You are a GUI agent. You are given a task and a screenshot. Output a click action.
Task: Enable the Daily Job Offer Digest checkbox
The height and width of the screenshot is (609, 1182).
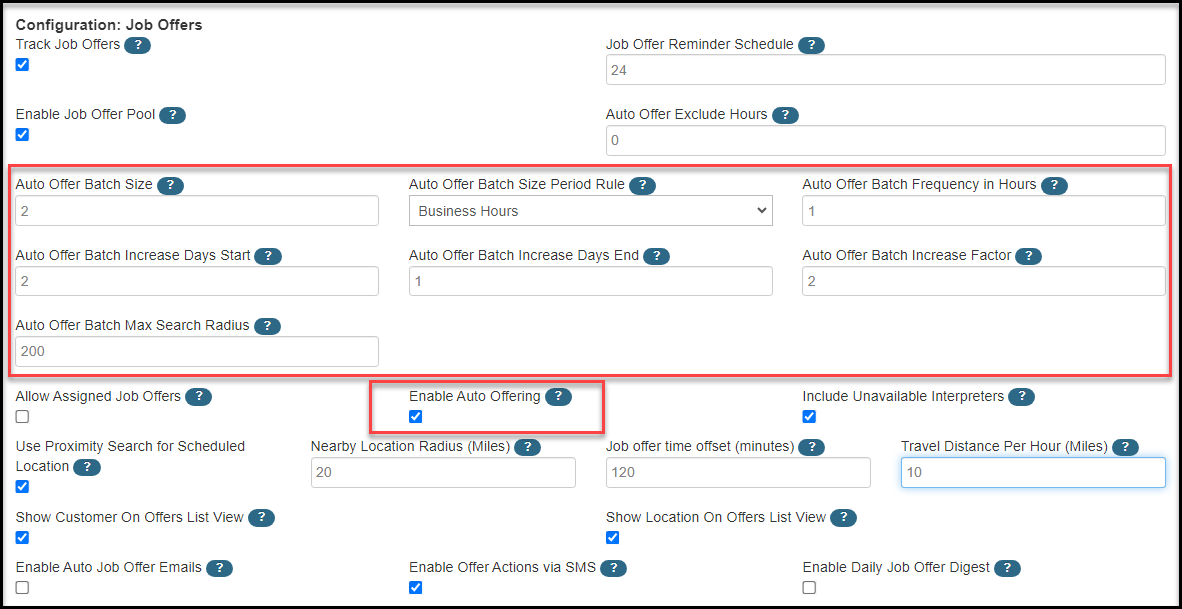click(x=809, y=587)
